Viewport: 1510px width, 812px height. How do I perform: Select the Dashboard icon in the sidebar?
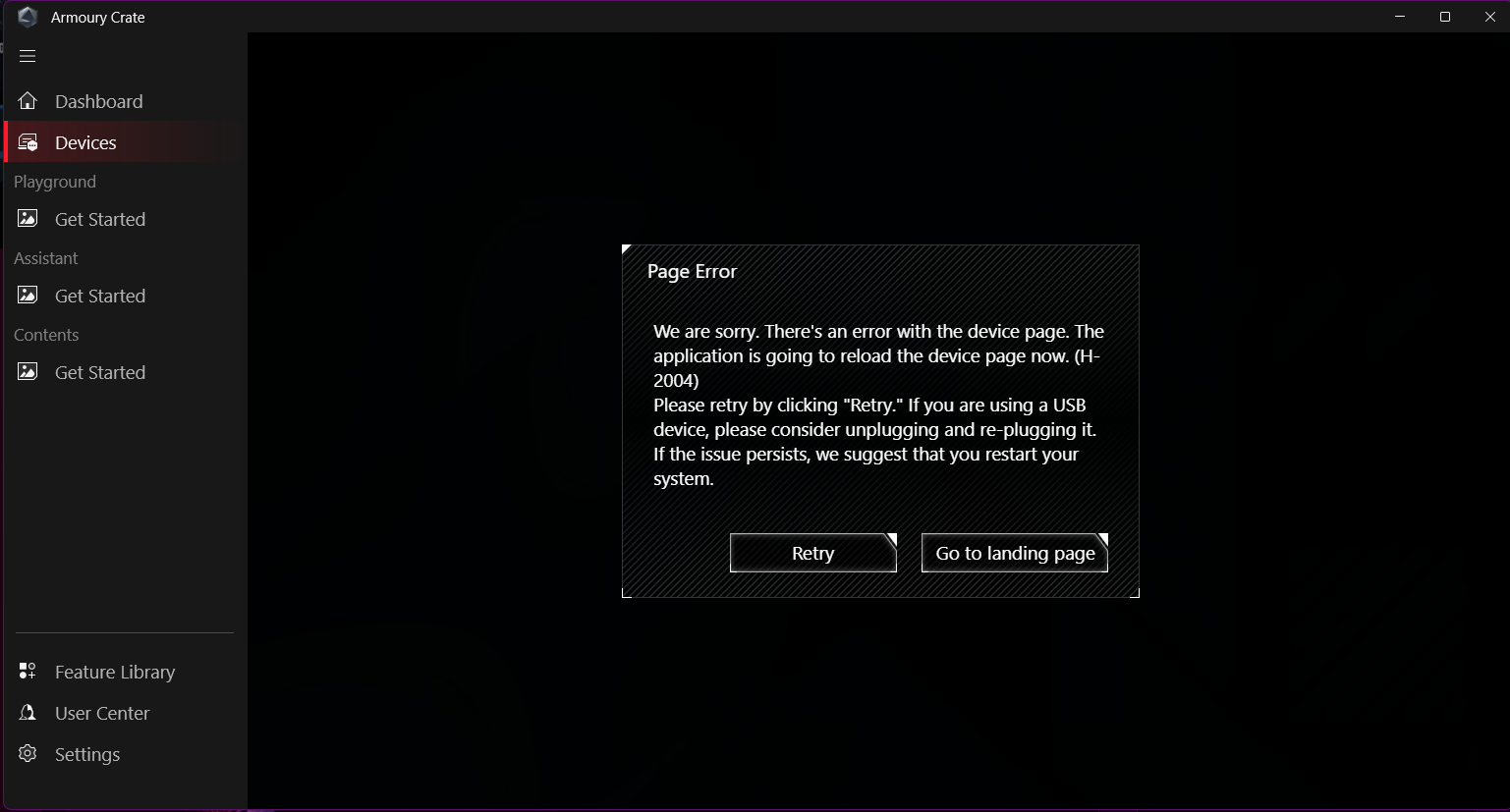(x=28, y=100)
